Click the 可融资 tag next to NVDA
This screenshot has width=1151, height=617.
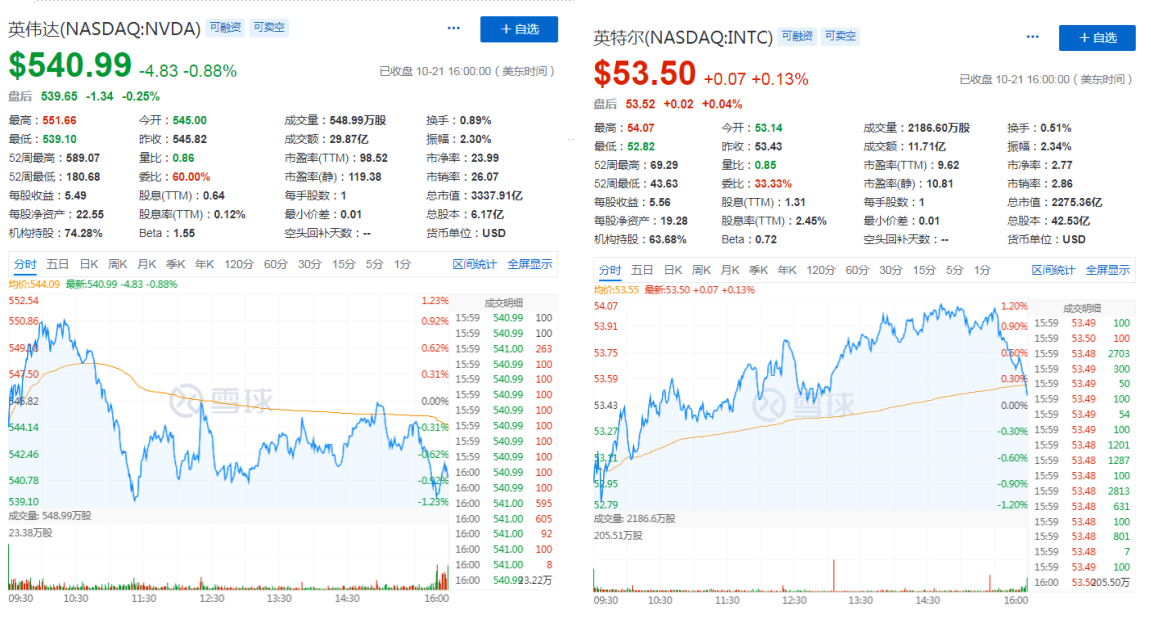(225, 28)
